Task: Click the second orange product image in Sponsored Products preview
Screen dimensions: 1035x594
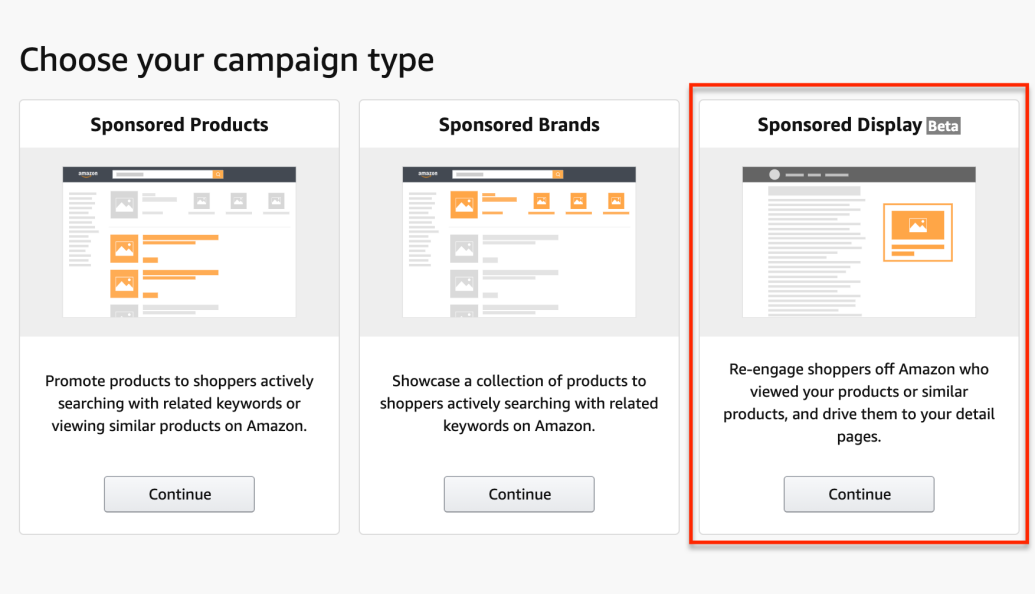Action: coord(124,284)
